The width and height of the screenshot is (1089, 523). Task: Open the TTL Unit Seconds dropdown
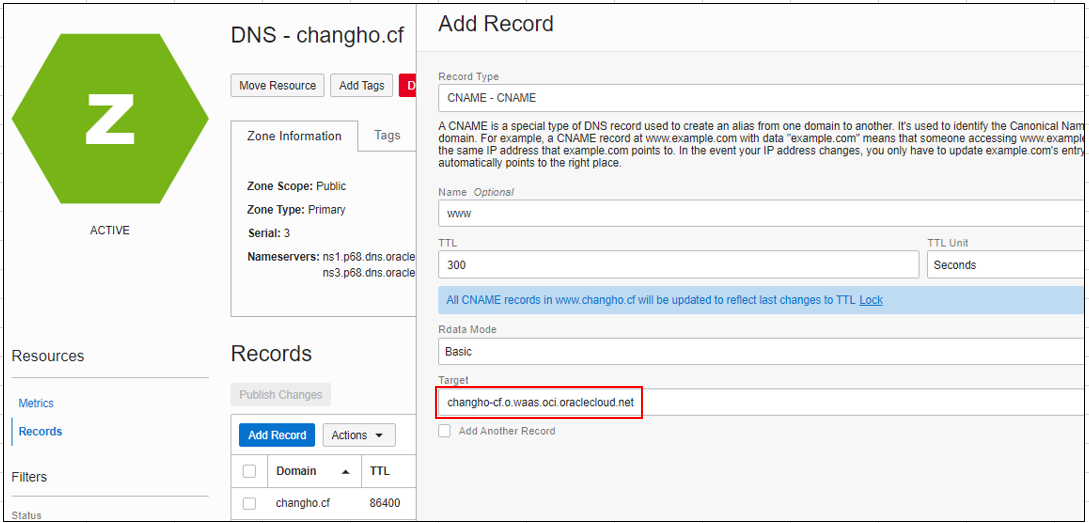click(1006, 265)
